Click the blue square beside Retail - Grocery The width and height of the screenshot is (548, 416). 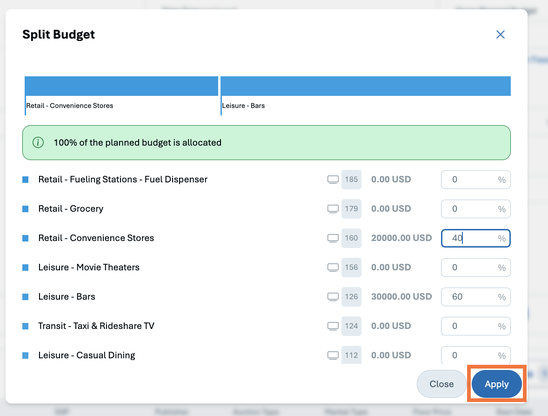click(x=26, y=209)
